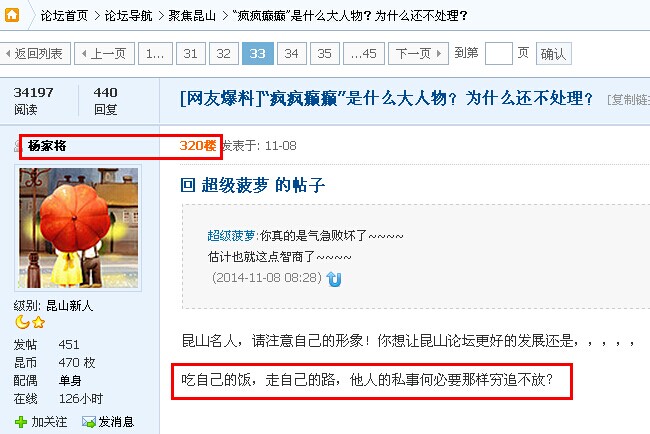Open the last page ...45
The height and width of the screenshot is (434, 650).
[x=364, y=53]
